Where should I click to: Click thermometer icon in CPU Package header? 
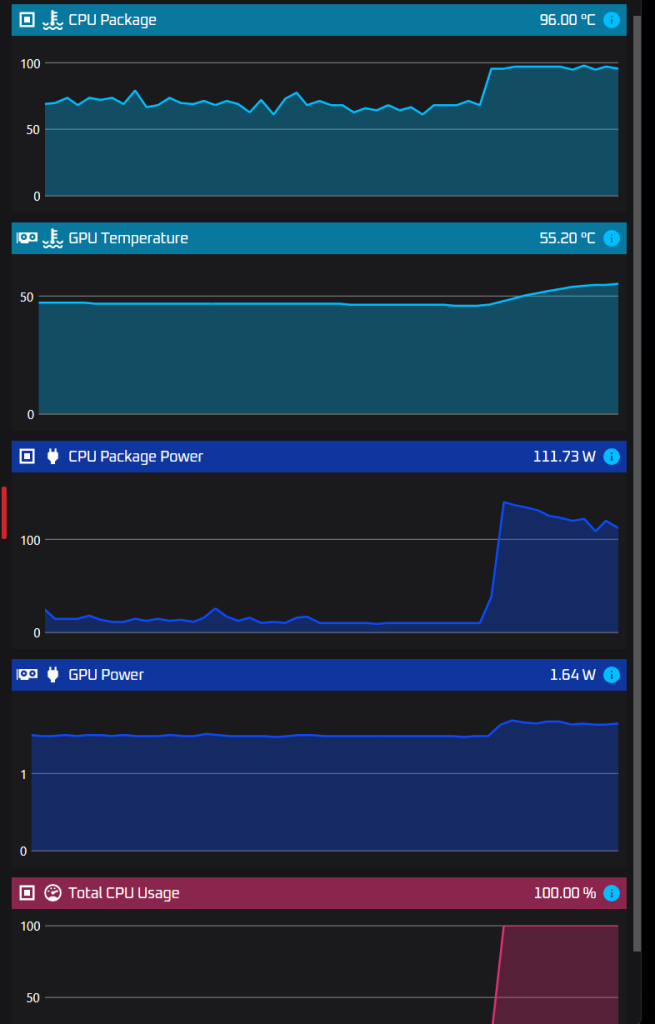click(x=52, y=20)
